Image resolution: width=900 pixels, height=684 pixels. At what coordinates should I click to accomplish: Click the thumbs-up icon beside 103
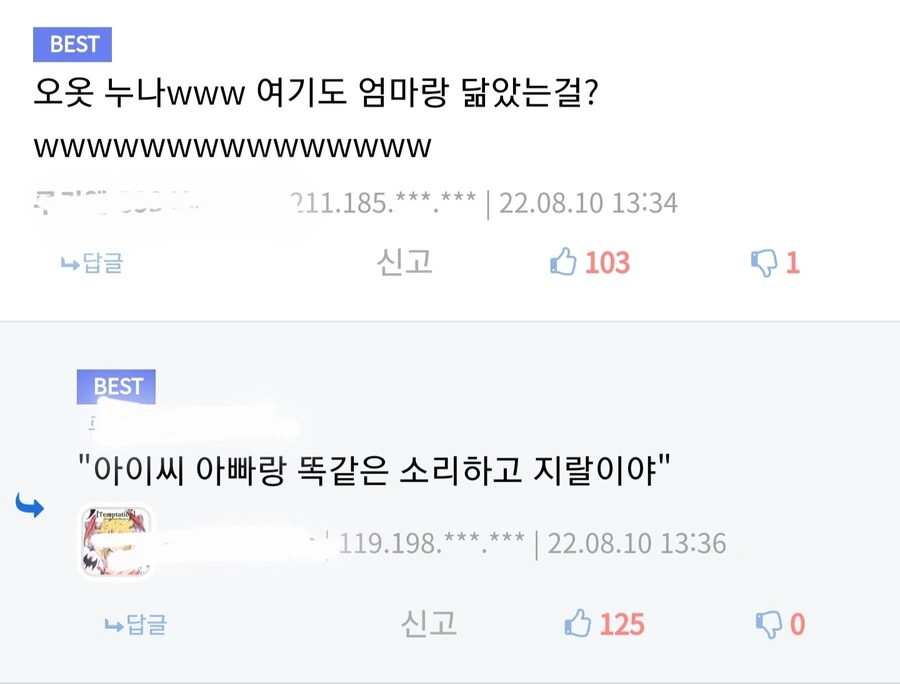563,262
